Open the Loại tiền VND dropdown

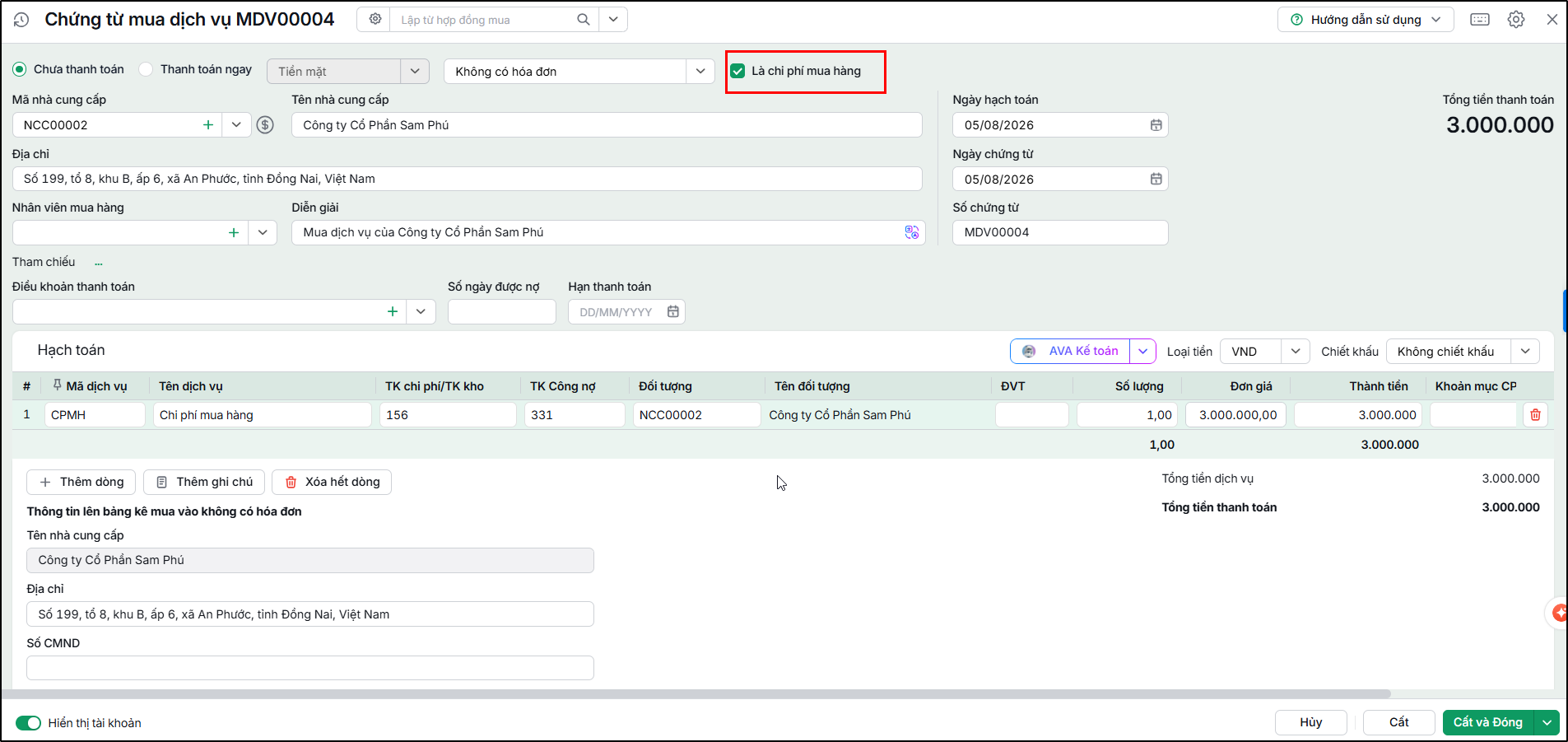(1295, 352)
